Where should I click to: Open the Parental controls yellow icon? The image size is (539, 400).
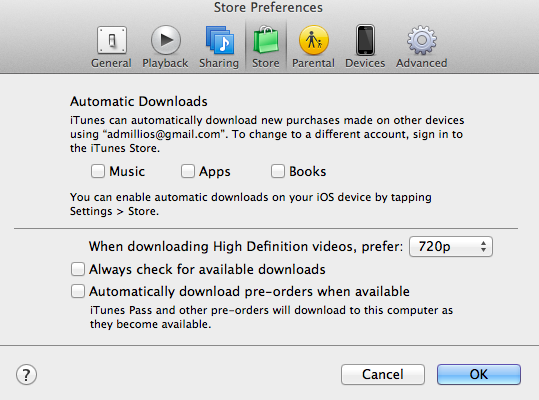(x=314, y=40)
